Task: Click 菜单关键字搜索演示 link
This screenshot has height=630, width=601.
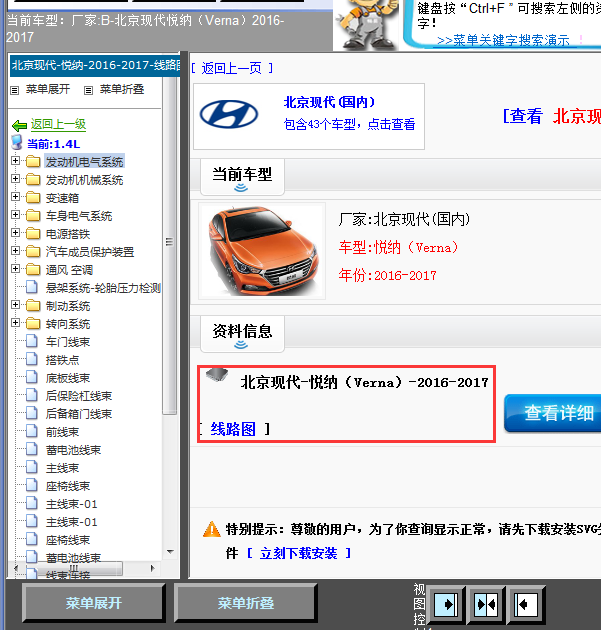Action: 503,41
